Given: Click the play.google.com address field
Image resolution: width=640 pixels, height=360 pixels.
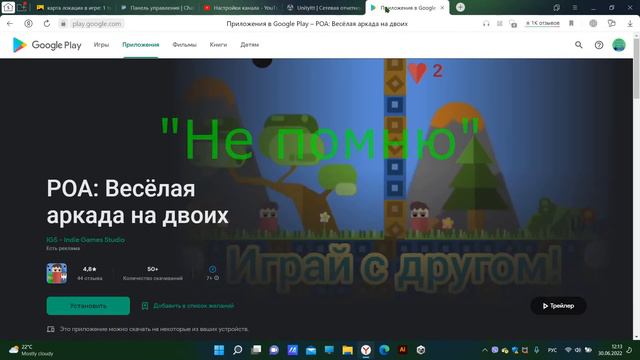Looking at the screenshot, I should pyautogui.click(x=97, y=24).
